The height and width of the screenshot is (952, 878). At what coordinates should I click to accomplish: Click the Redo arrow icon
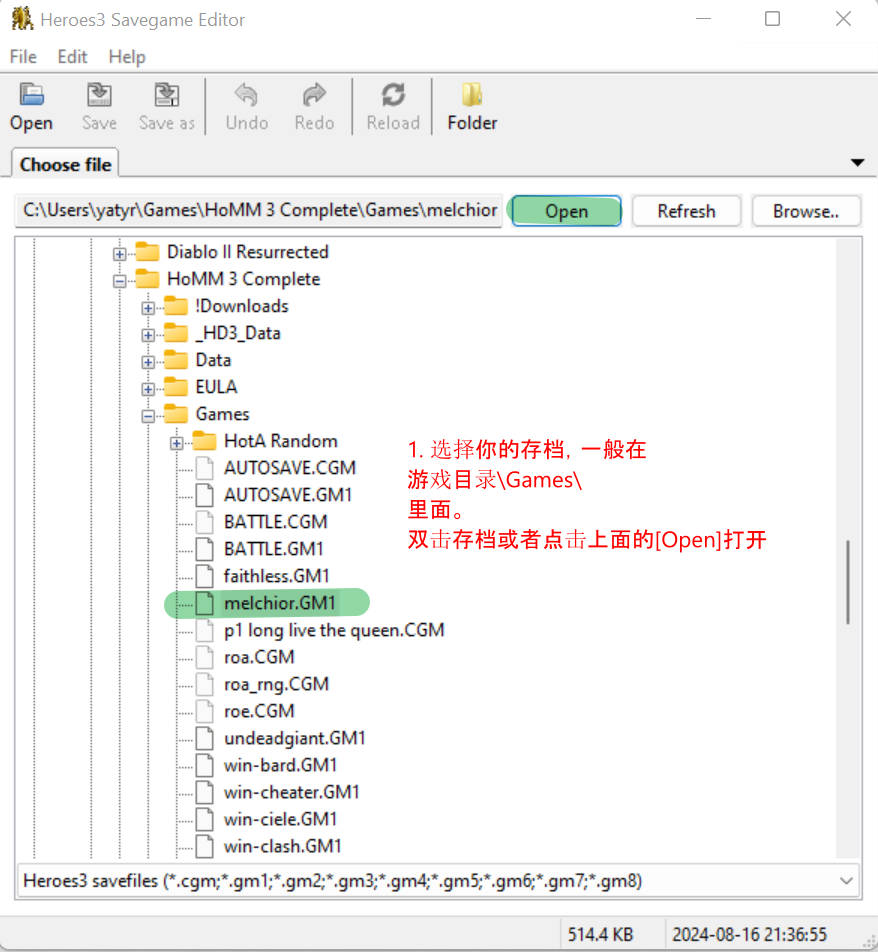pos(314,95)
